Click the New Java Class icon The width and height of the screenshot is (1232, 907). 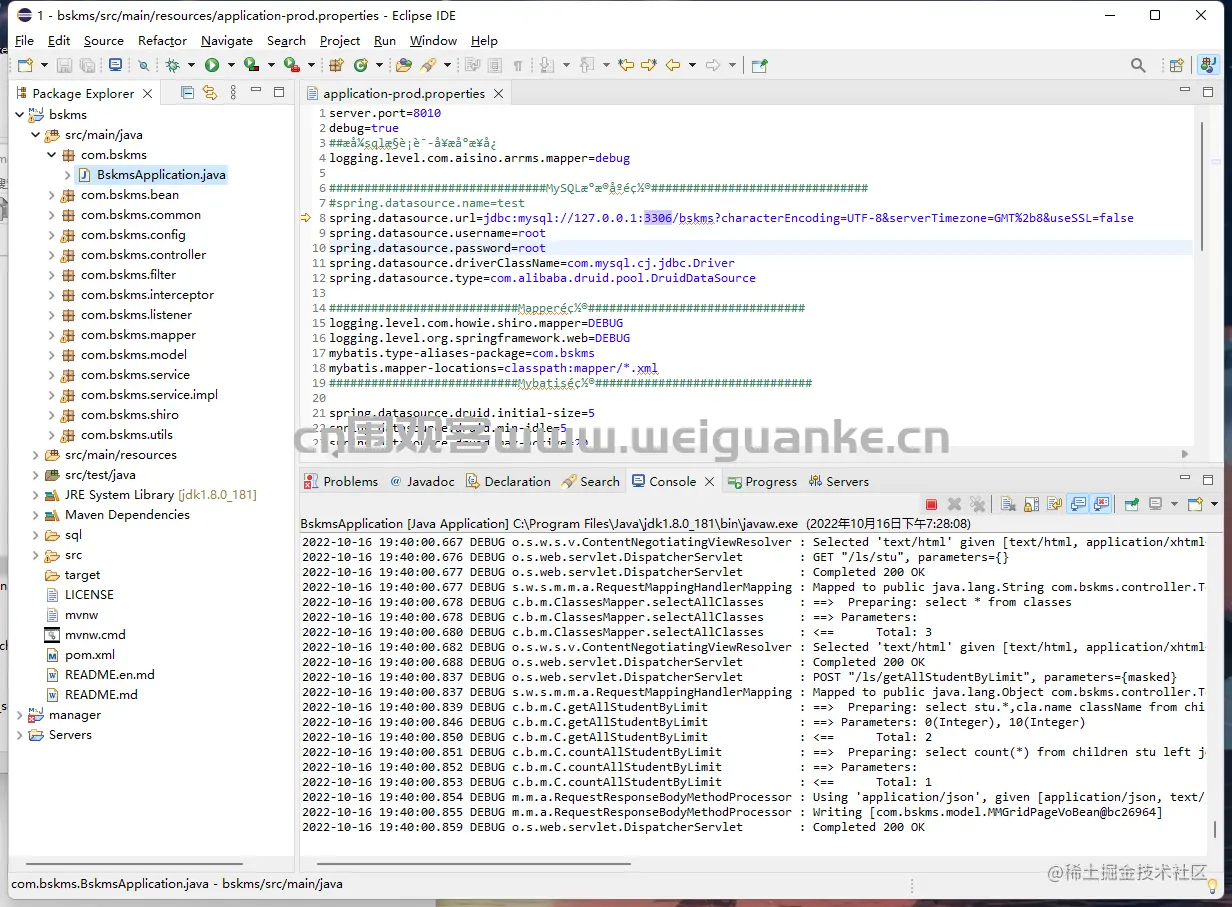pyautogui.click(x=359, y=65)
